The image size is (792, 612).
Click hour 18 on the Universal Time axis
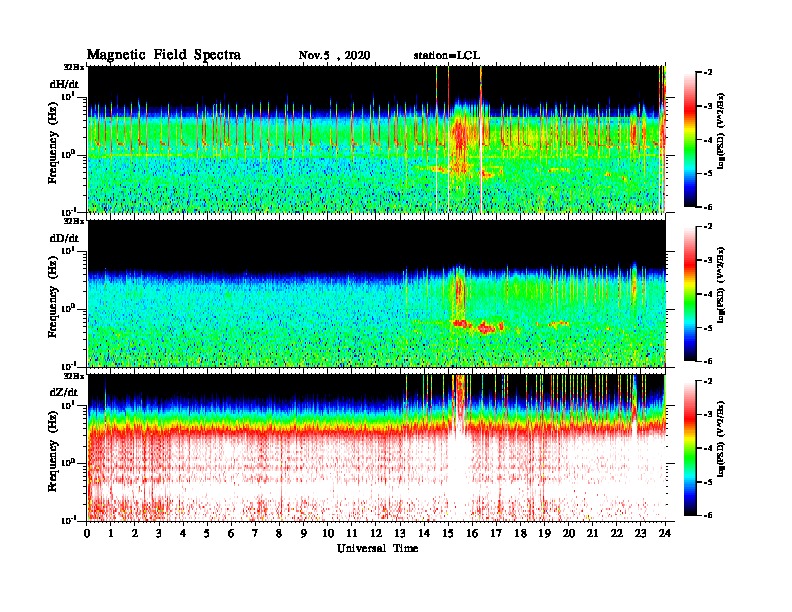[x=520, y=533]
